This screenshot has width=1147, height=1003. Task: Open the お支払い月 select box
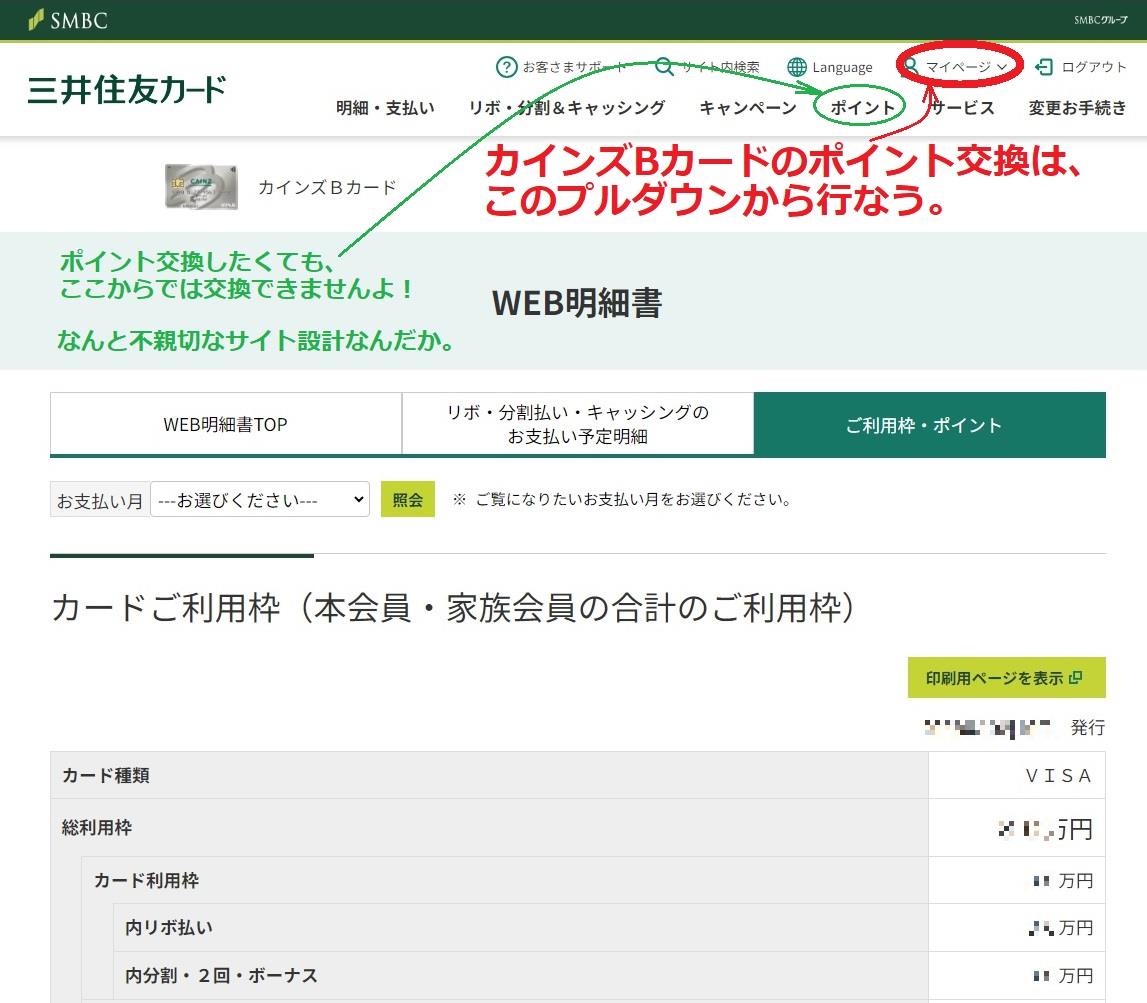260,500
